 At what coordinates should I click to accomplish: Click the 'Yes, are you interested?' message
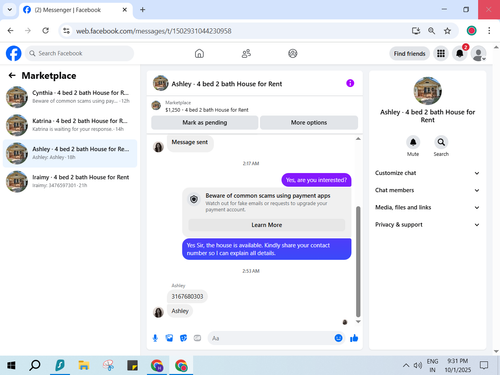click(x=316, y=180)
